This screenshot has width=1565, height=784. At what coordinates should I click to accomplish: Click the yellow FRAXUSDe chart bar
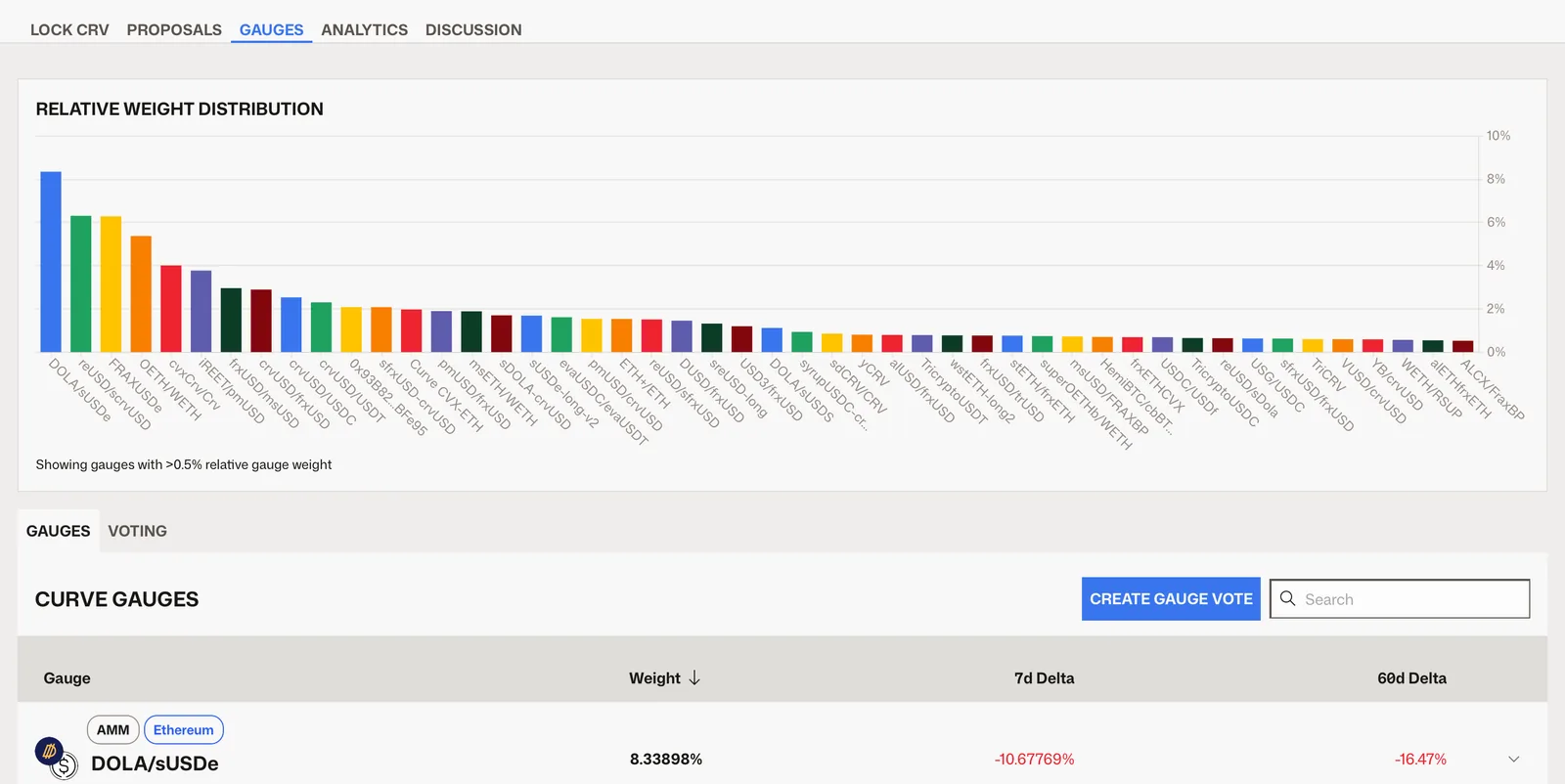point(111,284)
